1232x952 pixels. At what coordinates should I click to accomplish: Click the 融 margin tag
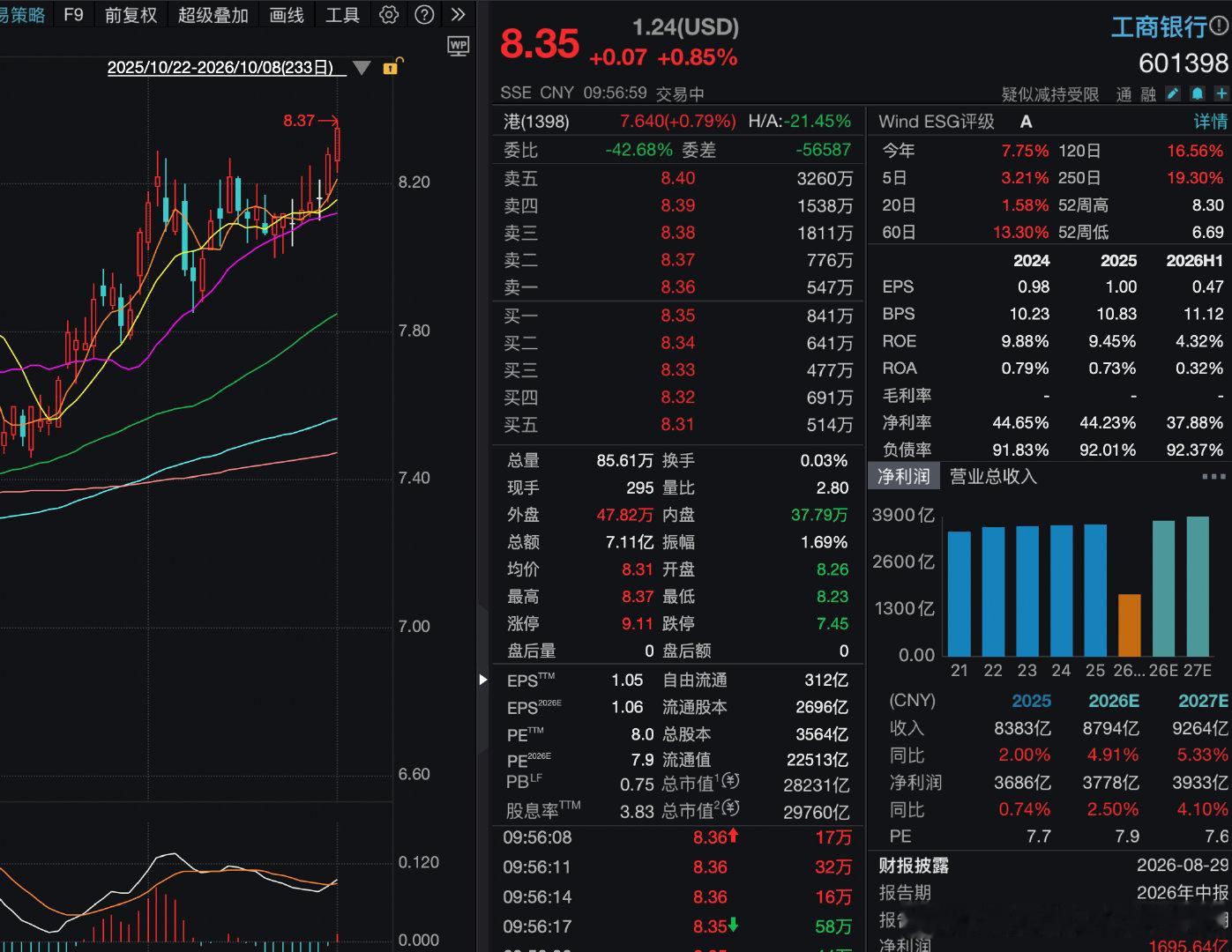[1148, 94]
